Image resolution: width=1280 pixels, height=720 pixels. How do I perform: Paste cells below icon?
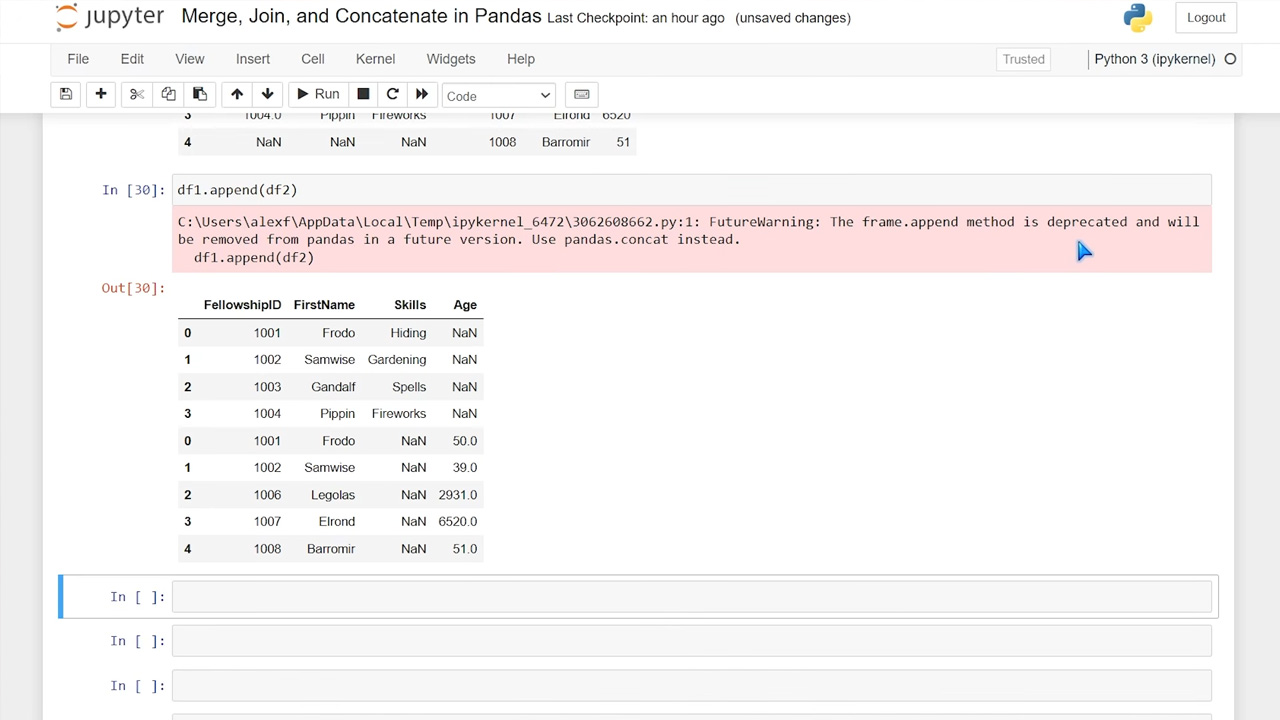click(200, 94)
